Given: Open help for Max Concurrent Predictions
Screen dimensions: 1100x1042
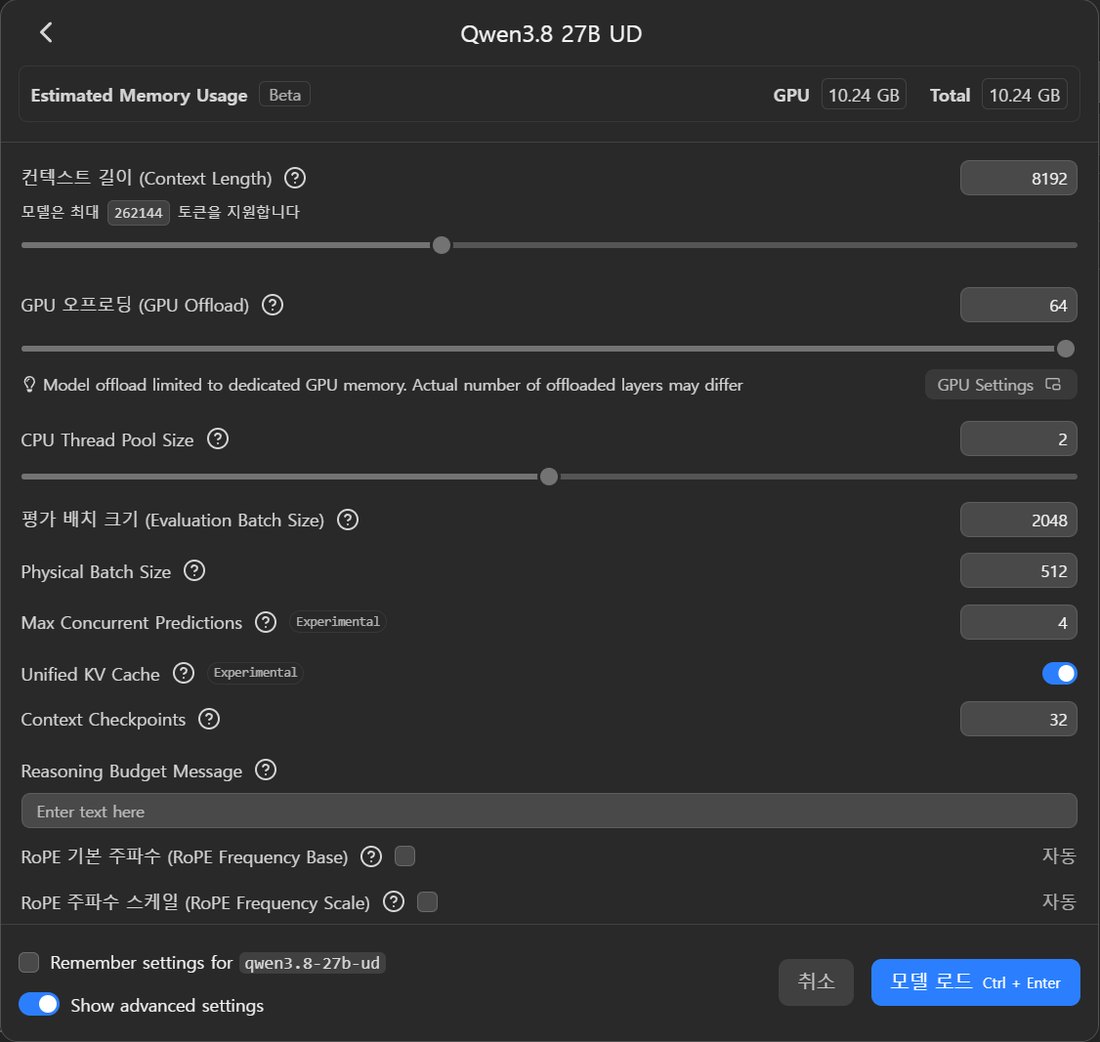Looking at the screenshot, I should (x=265, y=622).
